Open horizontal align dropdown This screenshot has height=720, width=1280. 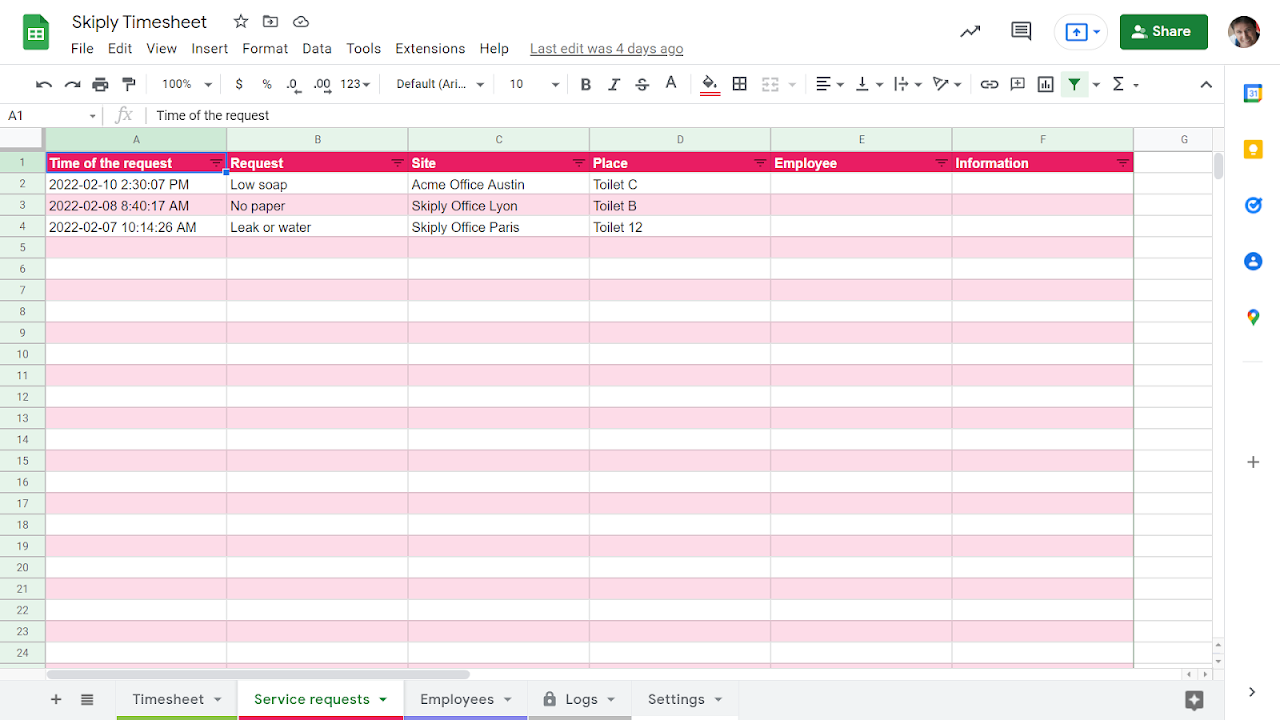829,84
